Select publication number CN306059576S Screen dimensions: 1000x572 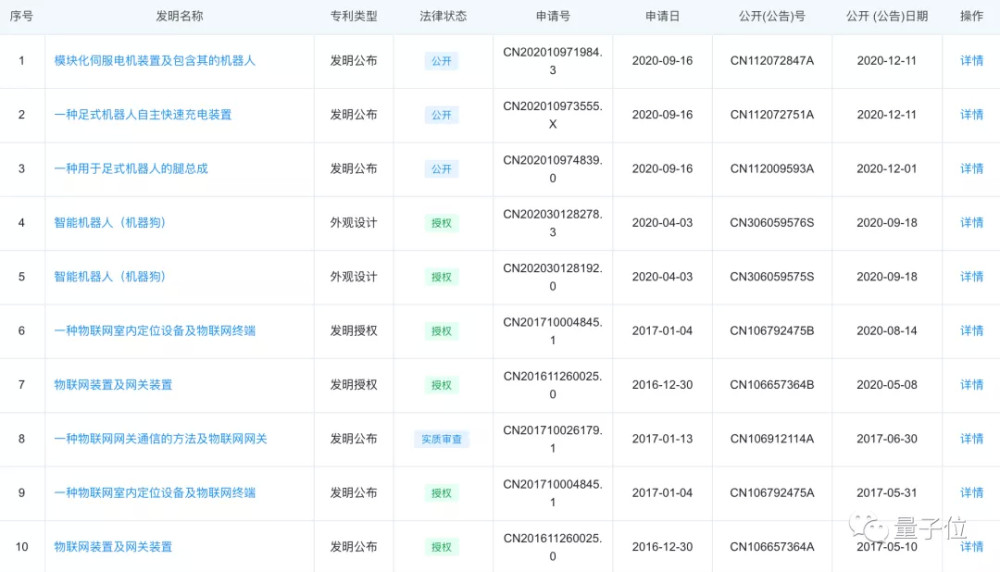pyautogui.click(x=772, y=223)
